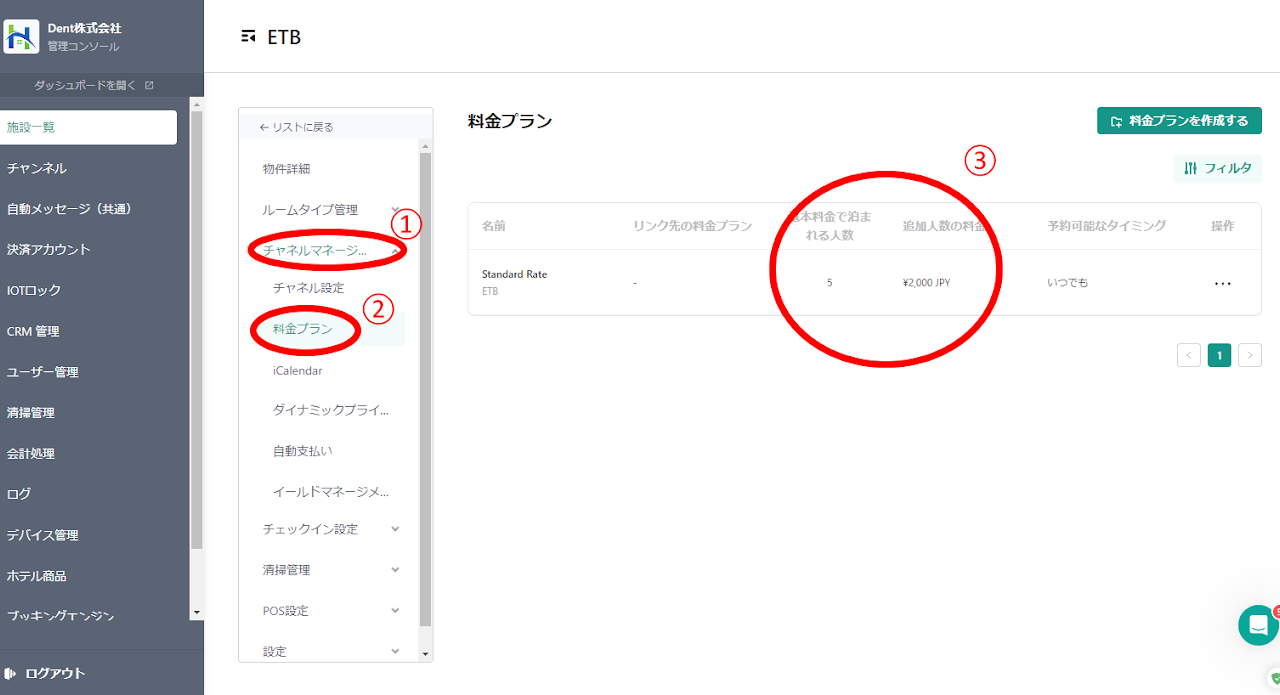1280x695 pixels.
Task: Expand the POS設定 section
Action: (x=395, y=611)
